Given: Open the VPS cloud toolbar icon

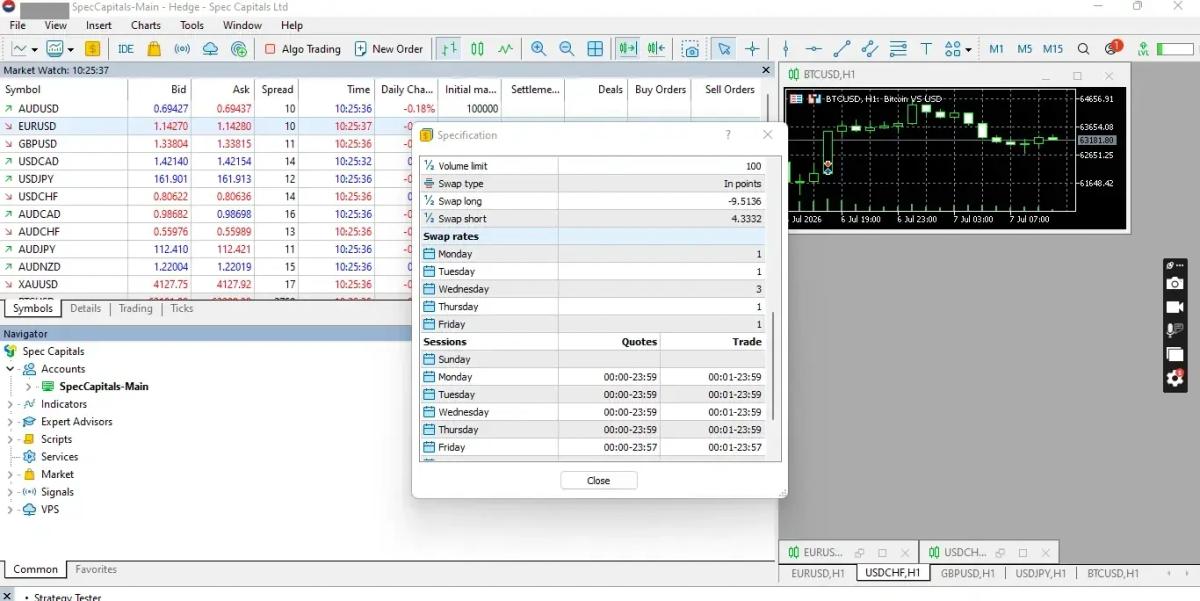Looking at the screenshot, I should click(x=210, y=48).
